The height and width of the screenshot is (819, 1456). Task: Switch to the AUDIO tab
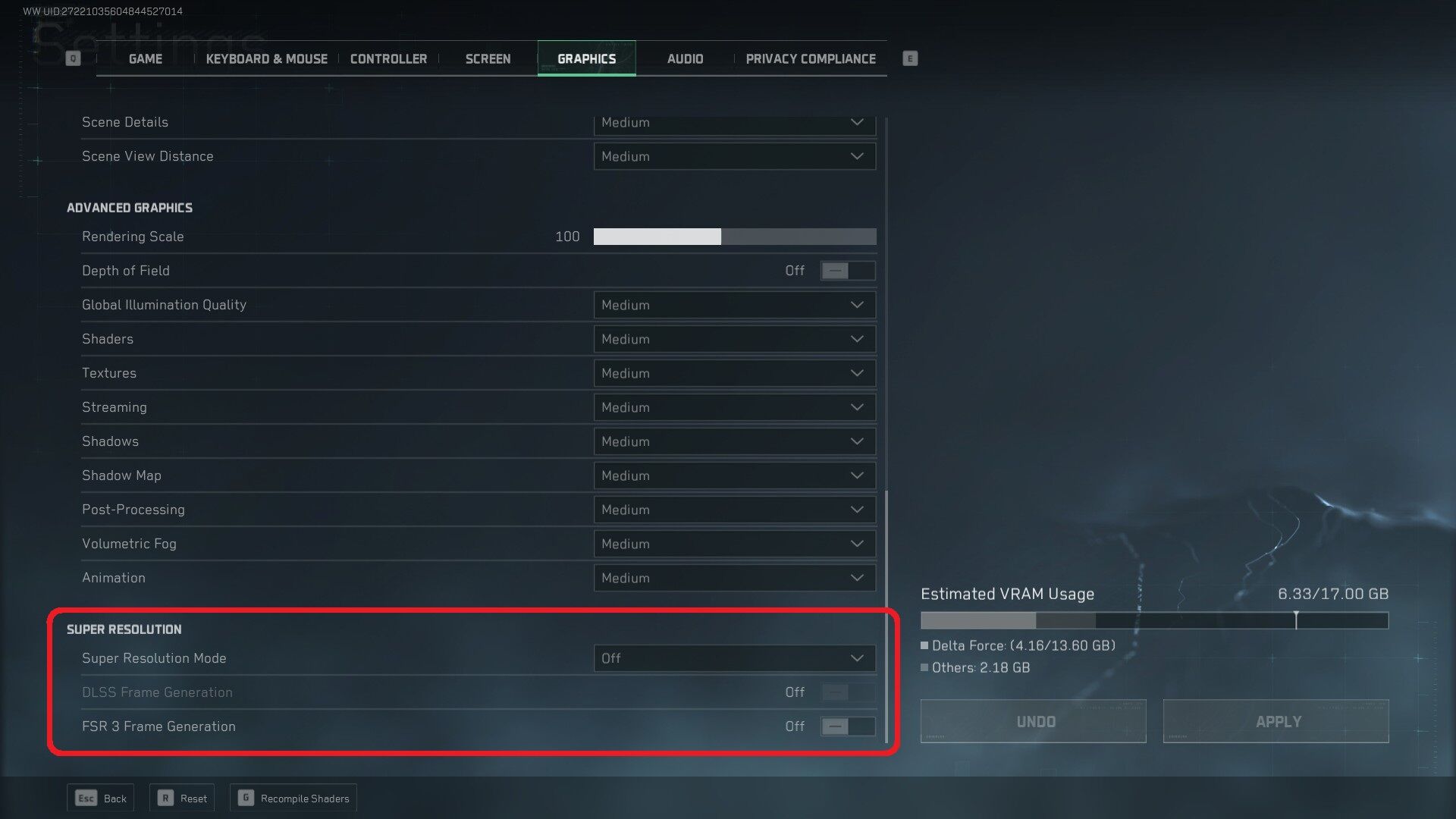[x=685, y=58]
